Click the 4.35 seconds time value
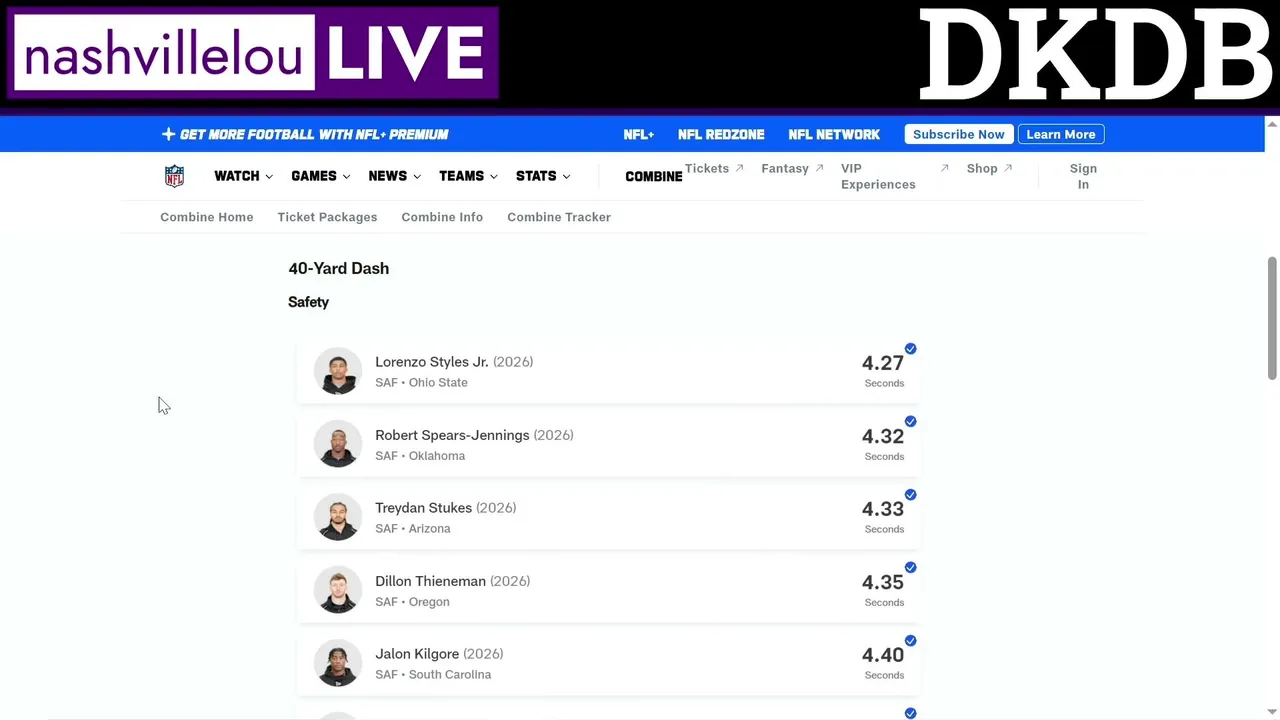 click(x=883, y=582)
